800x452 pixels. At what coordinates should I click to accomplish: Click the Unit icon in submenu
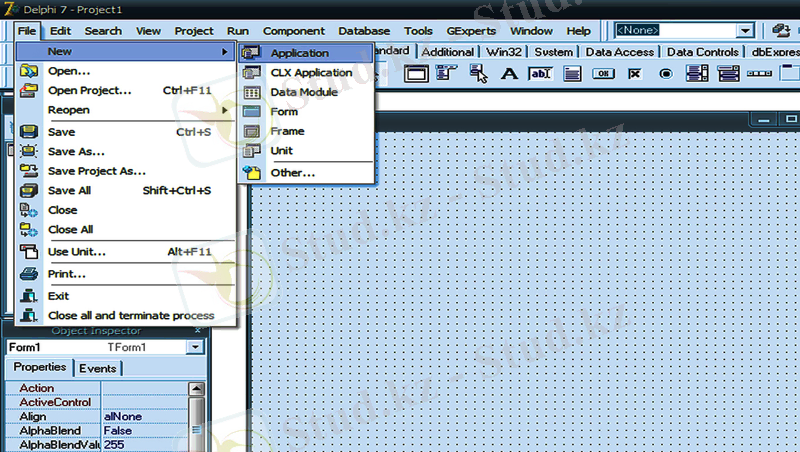(252, 151)
